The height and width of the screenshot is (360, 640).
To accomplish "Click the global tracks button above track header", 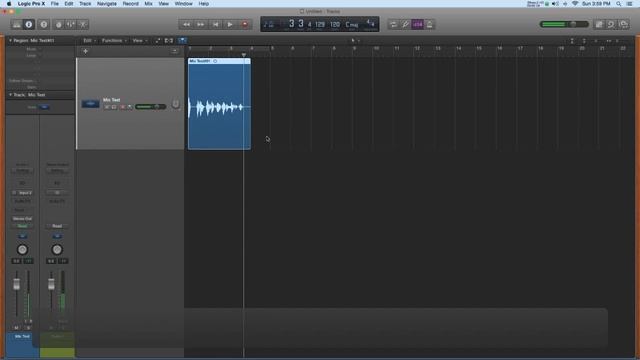I will point(174,51).
